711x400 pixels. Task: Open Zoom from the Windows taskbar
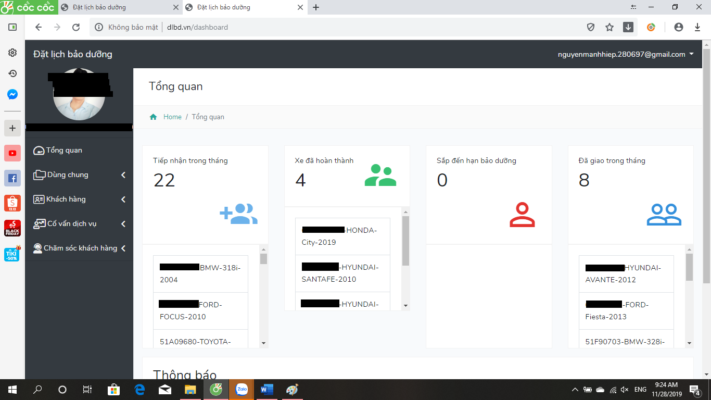(241, 388)
